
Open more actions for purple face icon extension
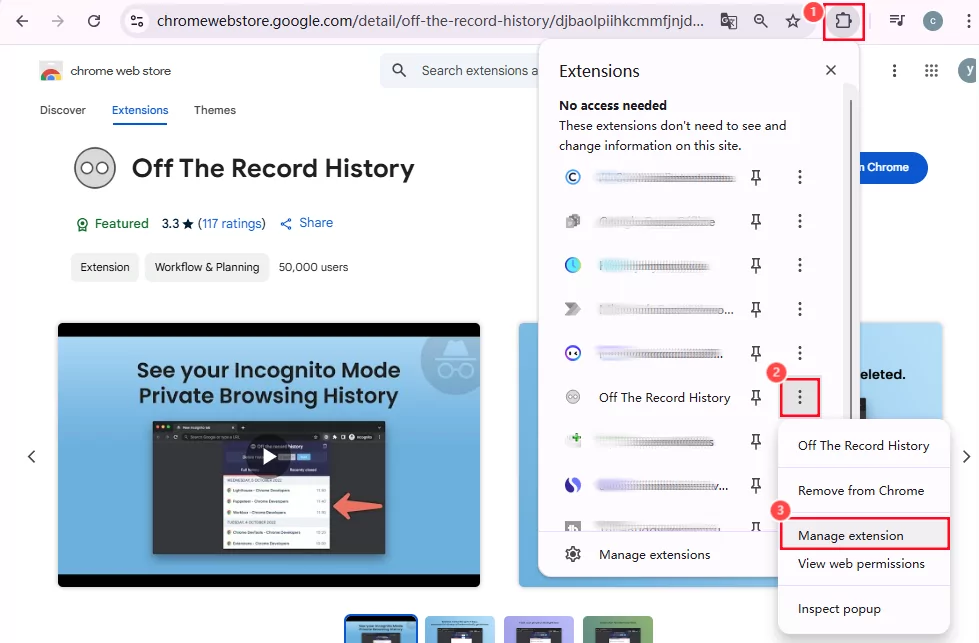799,353
